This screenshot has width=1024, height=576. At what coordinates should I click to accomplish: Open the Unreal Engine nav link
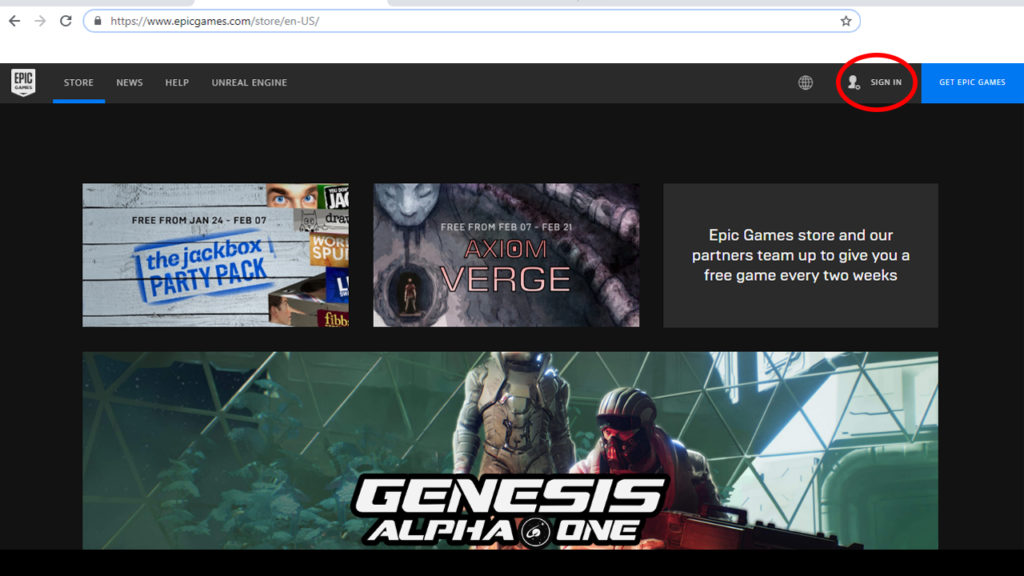pos(249,83)
